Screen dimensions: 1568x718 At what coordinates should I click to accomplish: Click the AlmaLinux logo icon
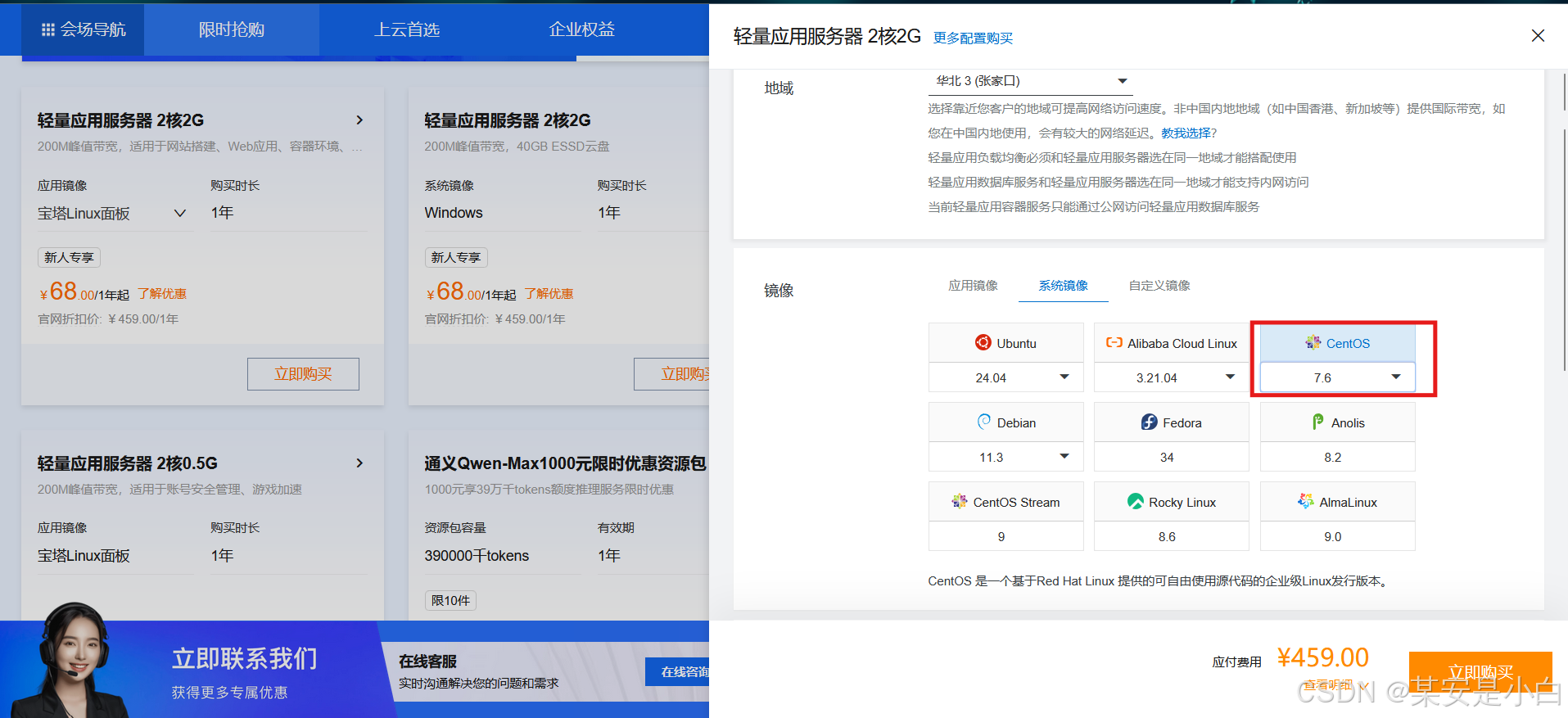pos(1305,501)
